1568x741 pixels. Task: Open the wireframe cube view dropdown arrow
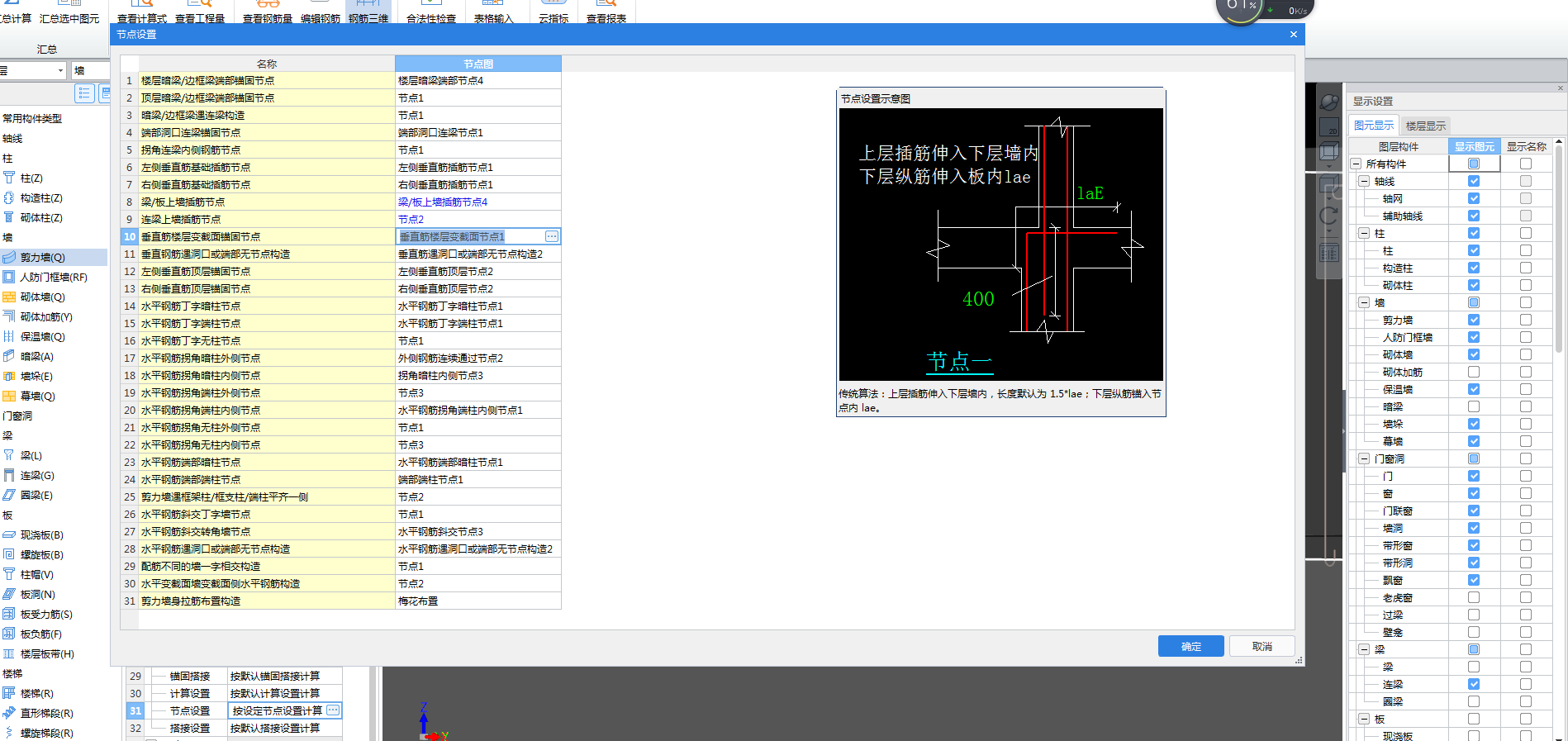[x=1329, y=166]
